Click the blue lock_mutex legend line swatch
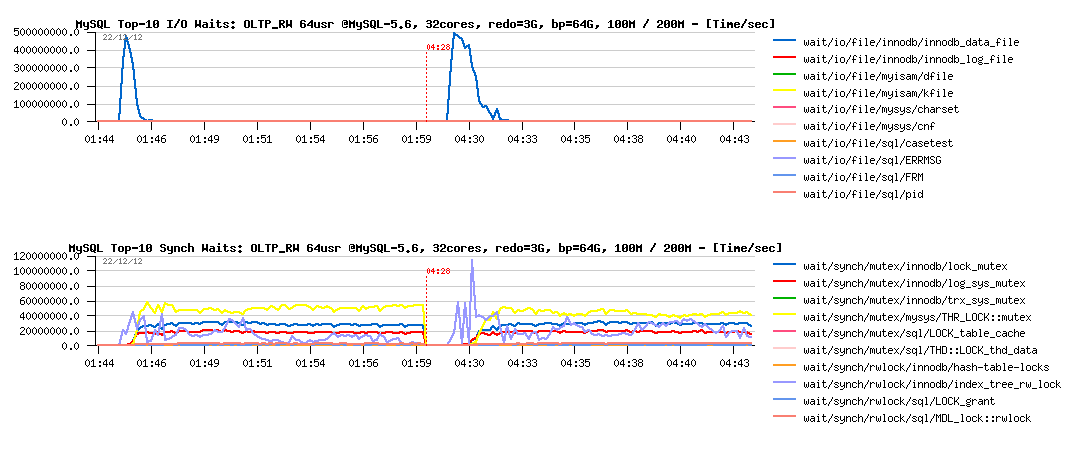This screenshot has height=451, width=1072. (x=785, y=266)
